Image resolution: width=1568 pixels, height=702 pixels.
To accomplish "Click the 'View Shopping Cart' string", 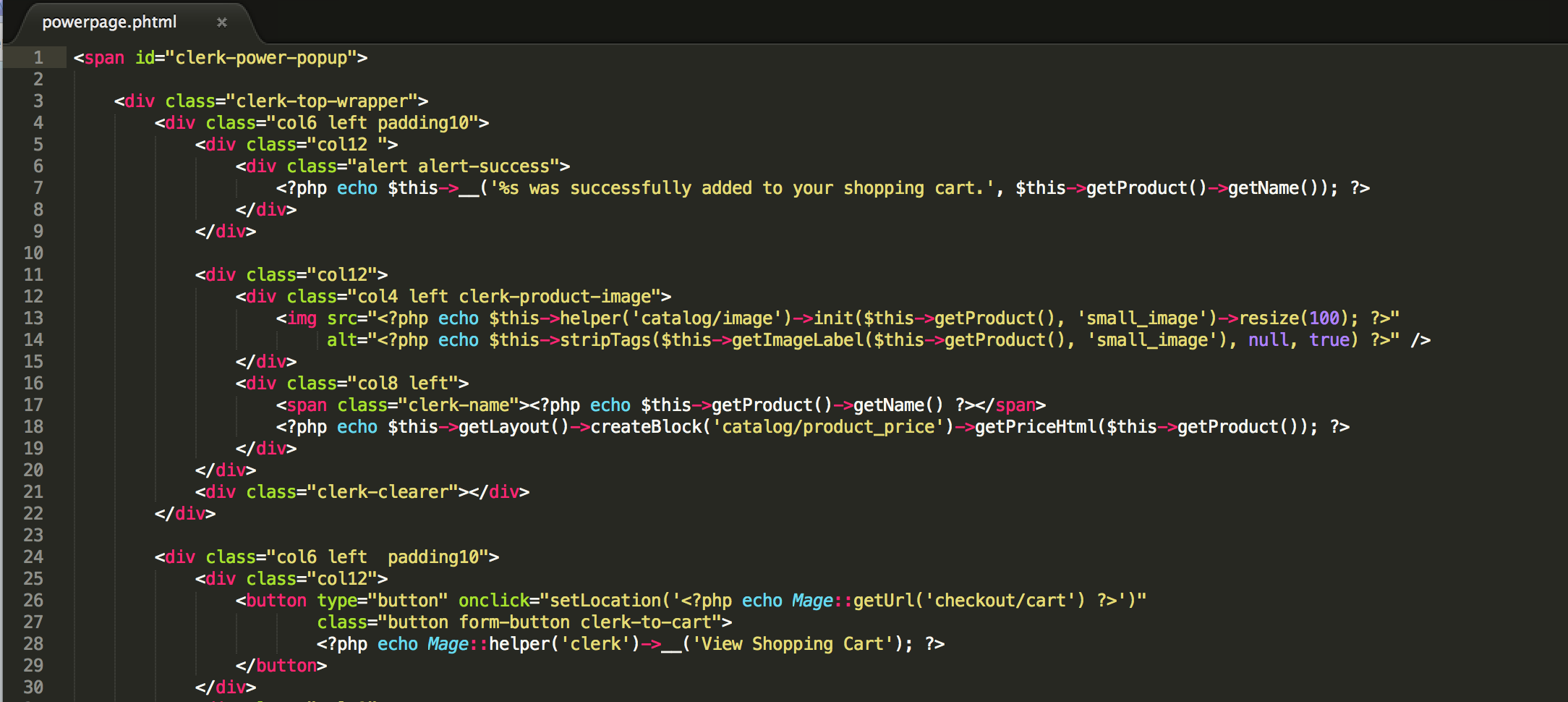I will [792, 643].
